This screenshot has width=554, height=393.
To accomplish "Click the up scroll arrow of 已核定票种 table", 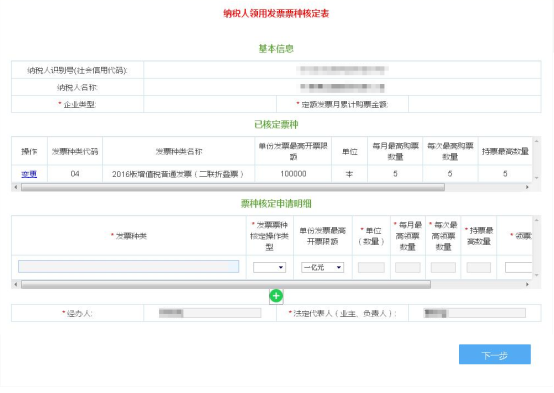I will pos(536,141).
